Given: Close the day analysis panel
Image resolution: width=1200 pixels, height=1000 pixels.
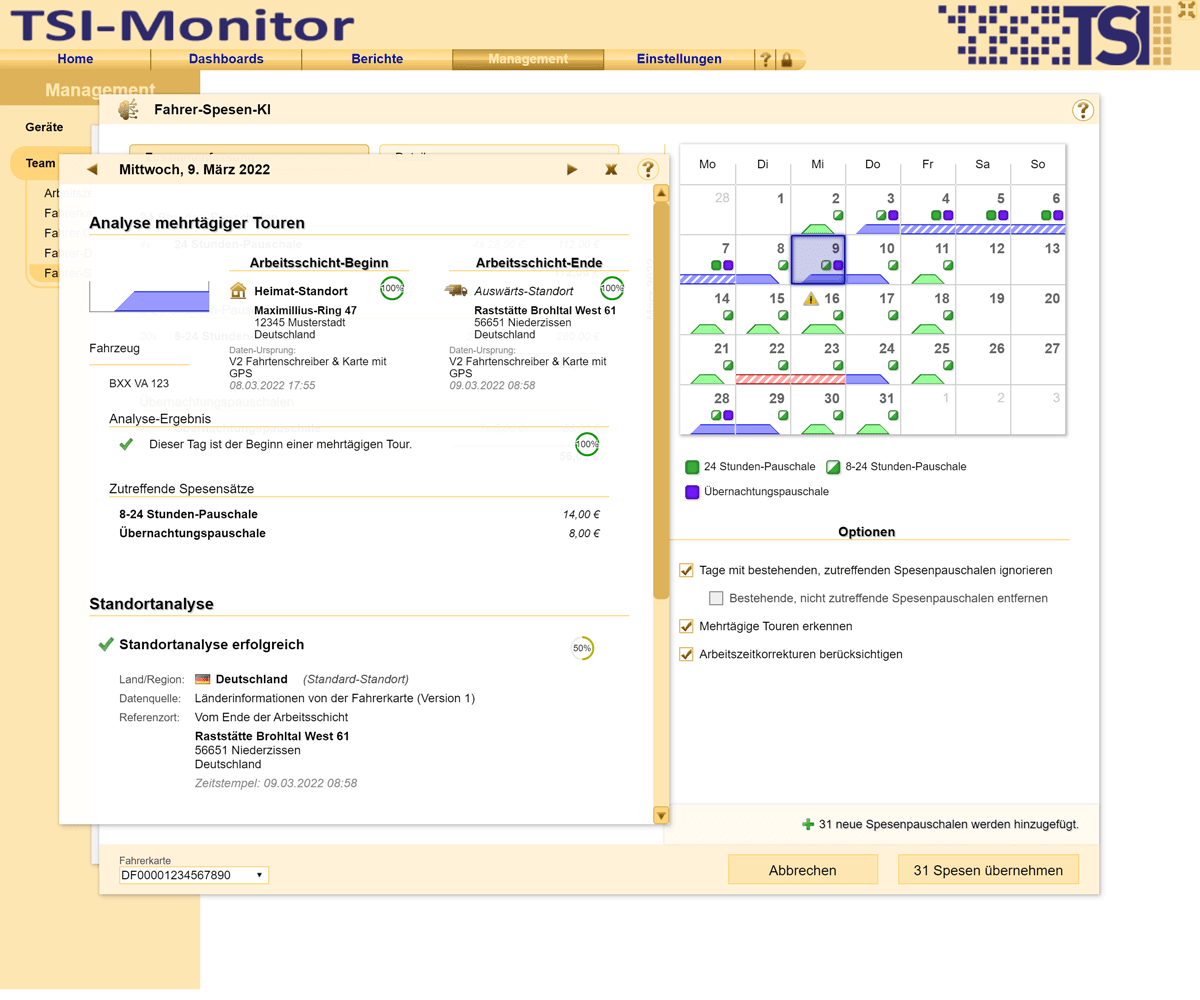Looking at the screenshot, I should (x=611, y=170).
